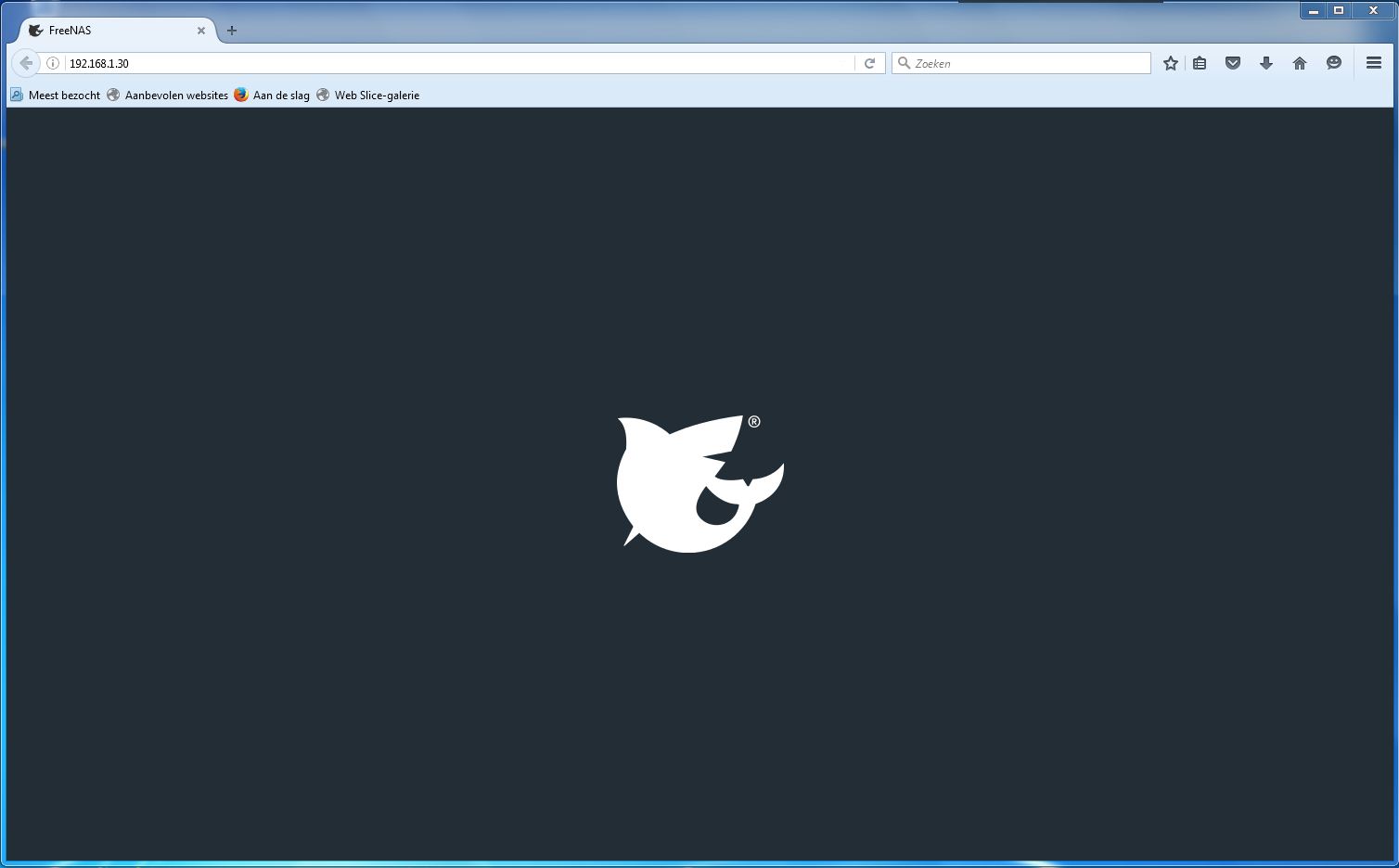The image size is (1399, 868).
Task: Open Aan de slag bookmark
Action: click(x=272, y=95)
